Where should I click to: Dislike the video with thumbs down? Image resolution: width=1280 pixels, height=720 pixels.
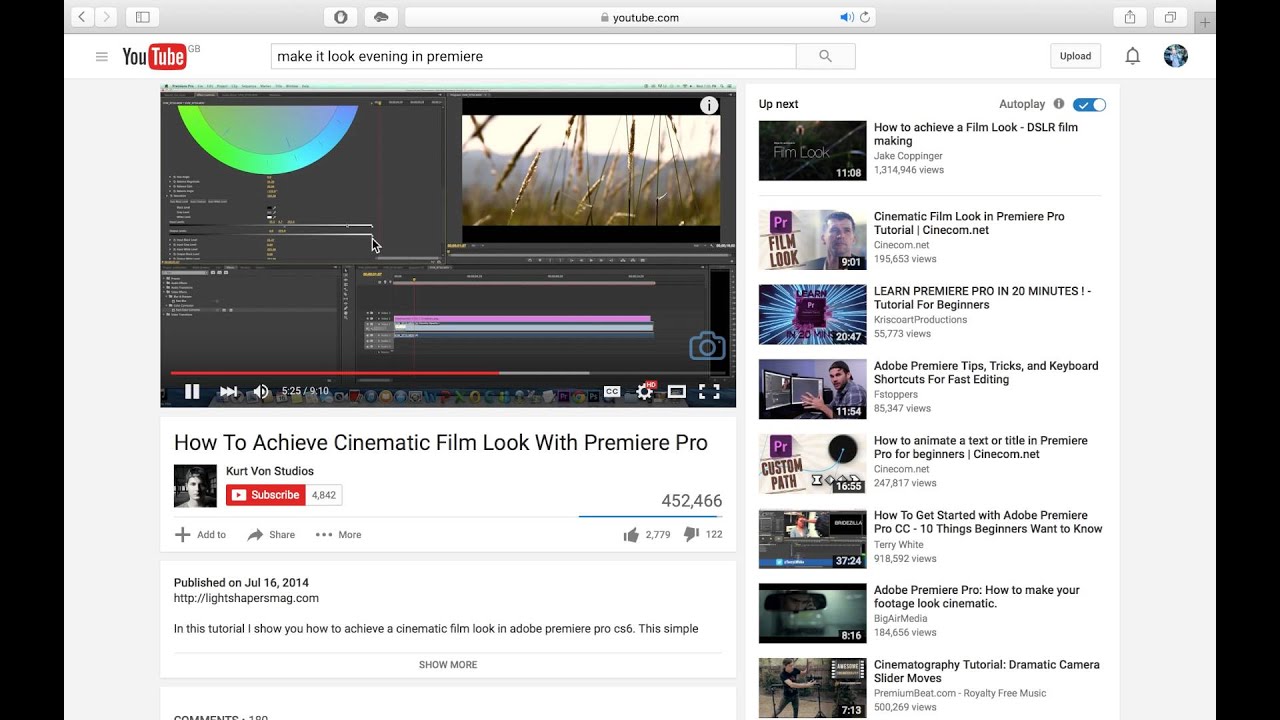691,535
